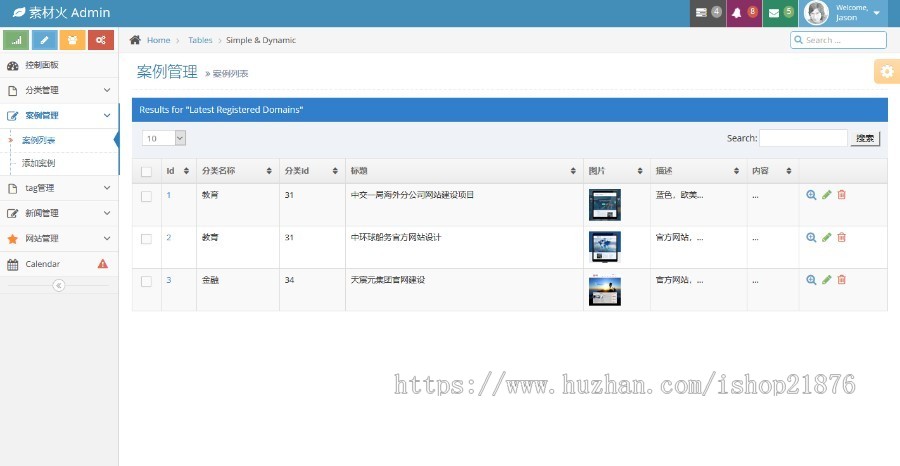
Task: Check the checkbox for row Id 3
Action: [146, 281]
